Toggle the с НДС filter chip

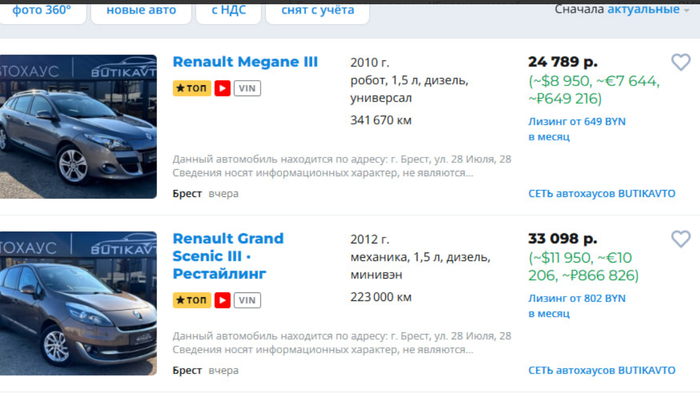[x=229, y=11]
